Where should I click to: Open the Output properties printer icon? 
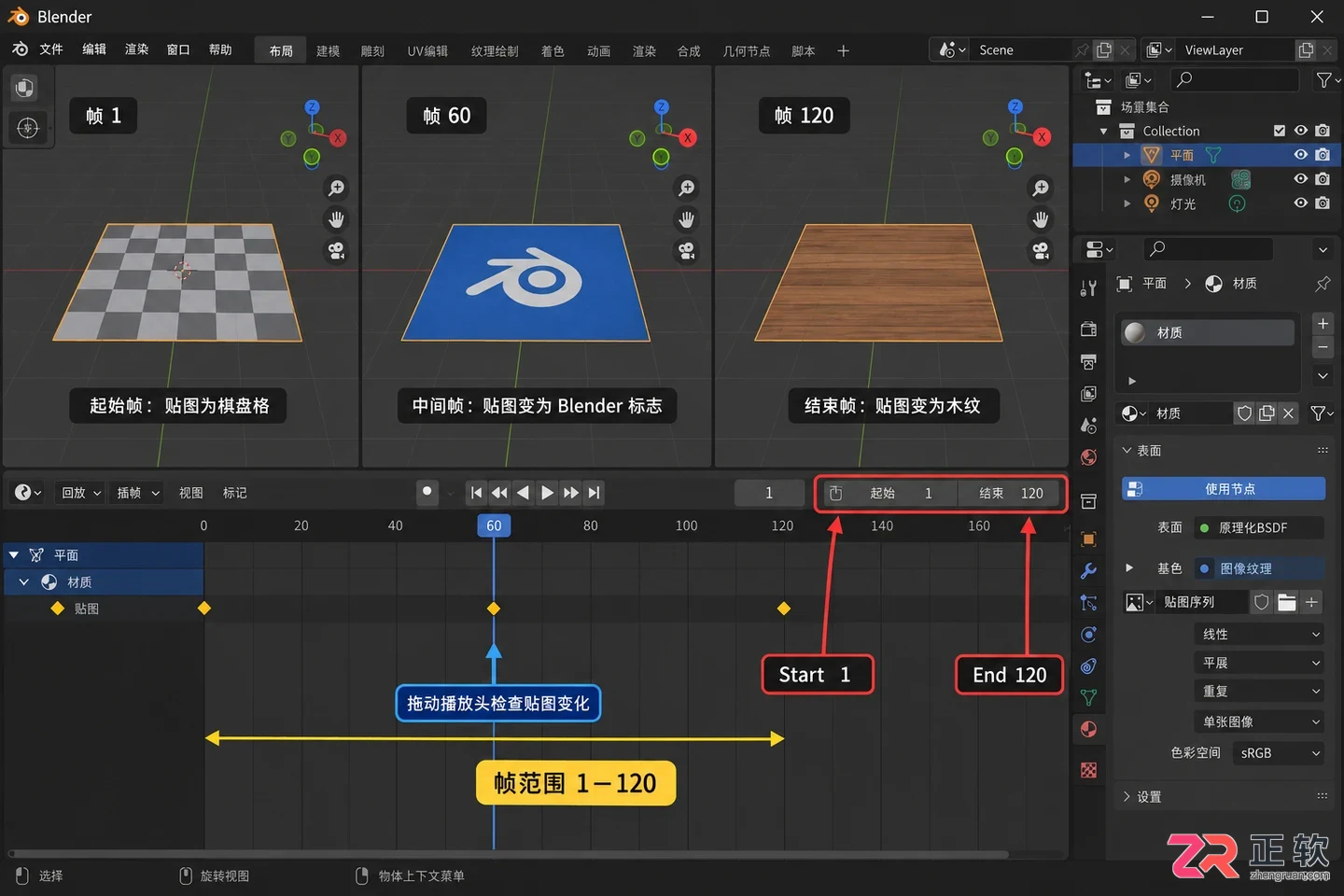pyautogui.click(x=1088, y=361)
